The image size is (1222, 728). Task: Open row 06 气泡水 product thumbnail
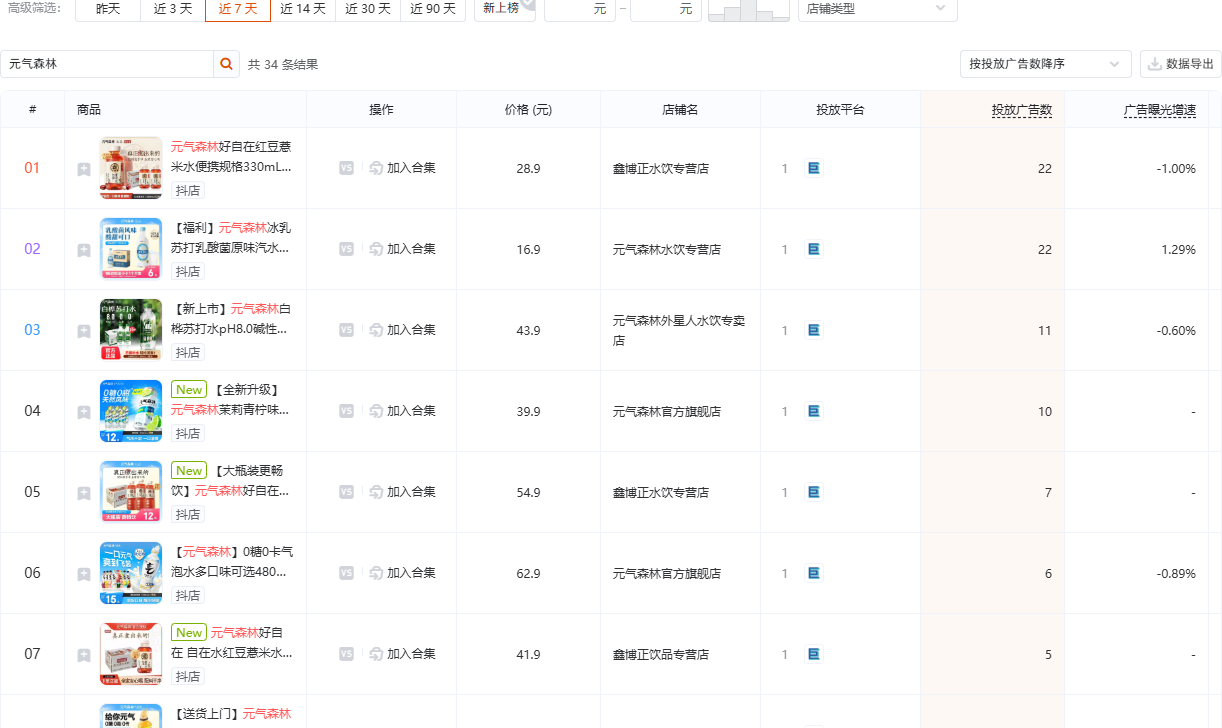(x=131, y=573)
